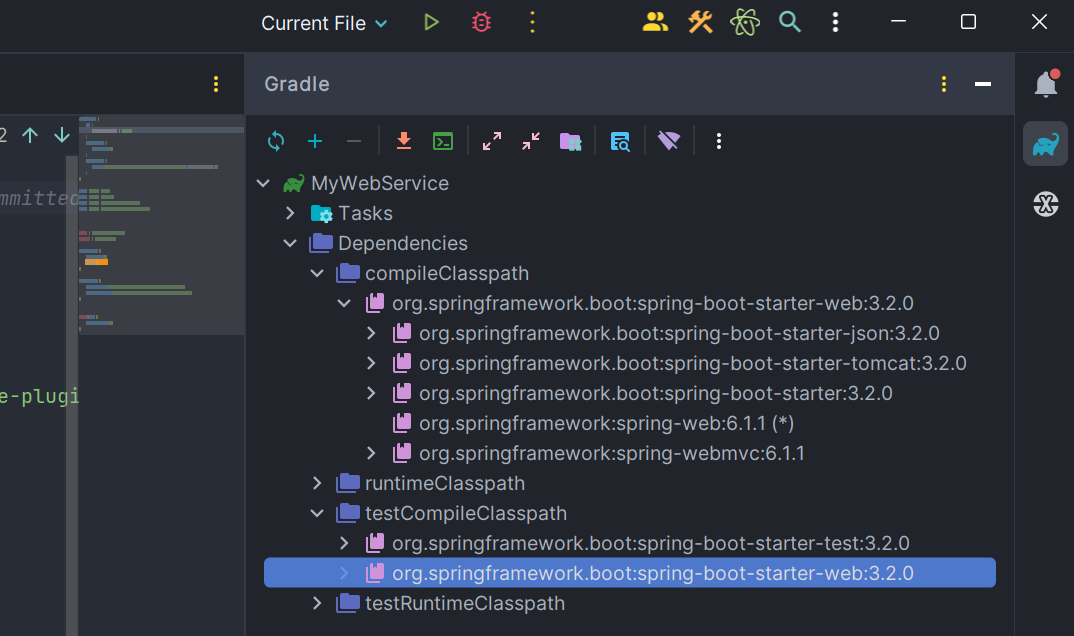The width and height of the screenshot is (1074, 636).
Task: Click the editor minimap code preview
Action: click(x=161, y=225)
